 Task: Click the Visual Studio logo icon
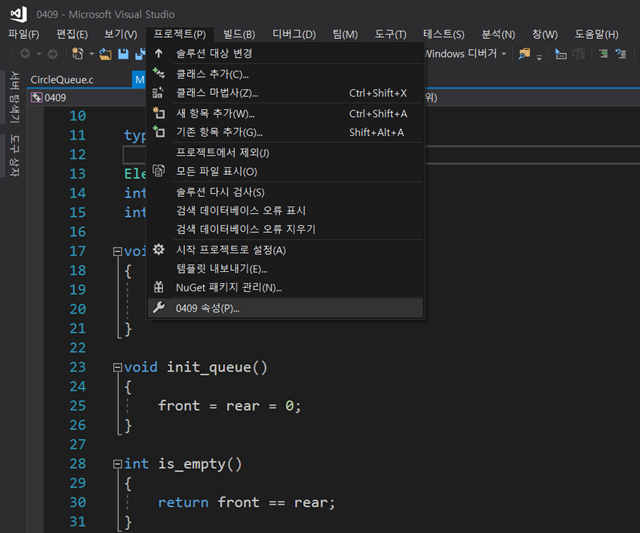[x=19, y=14]
